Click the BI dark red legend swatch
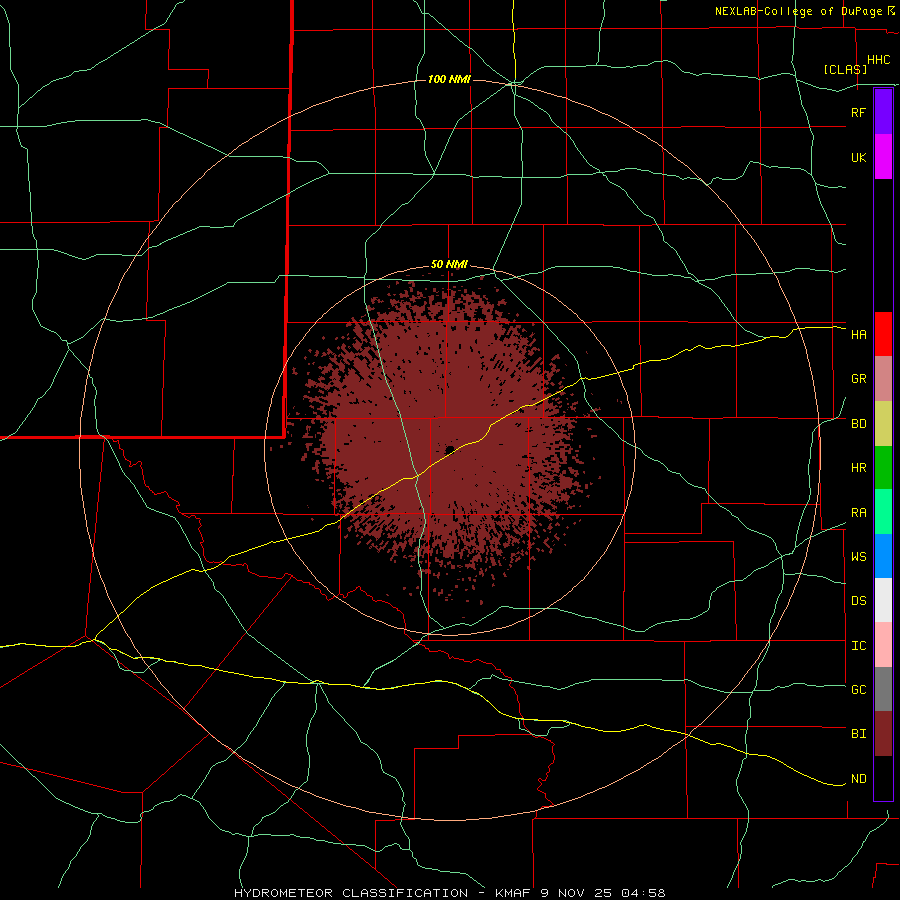Viewport: 900px width, 900px height. click(x=883, y=734)
